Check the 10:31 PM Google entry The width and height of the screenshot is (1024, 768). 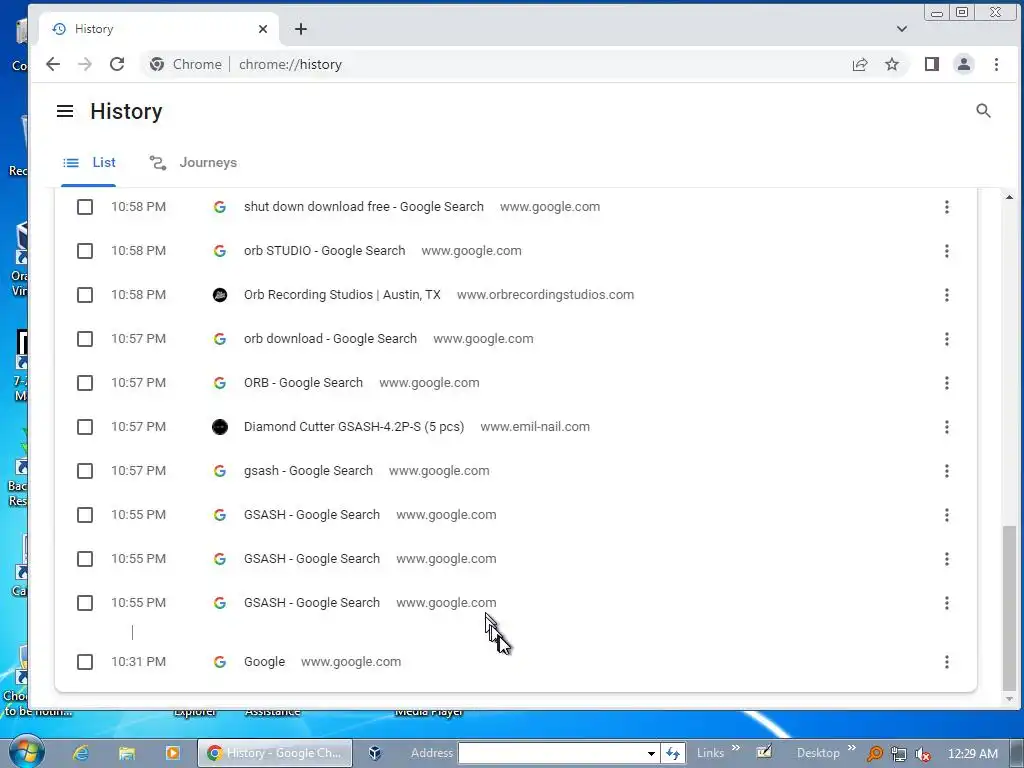click(85, 662)
